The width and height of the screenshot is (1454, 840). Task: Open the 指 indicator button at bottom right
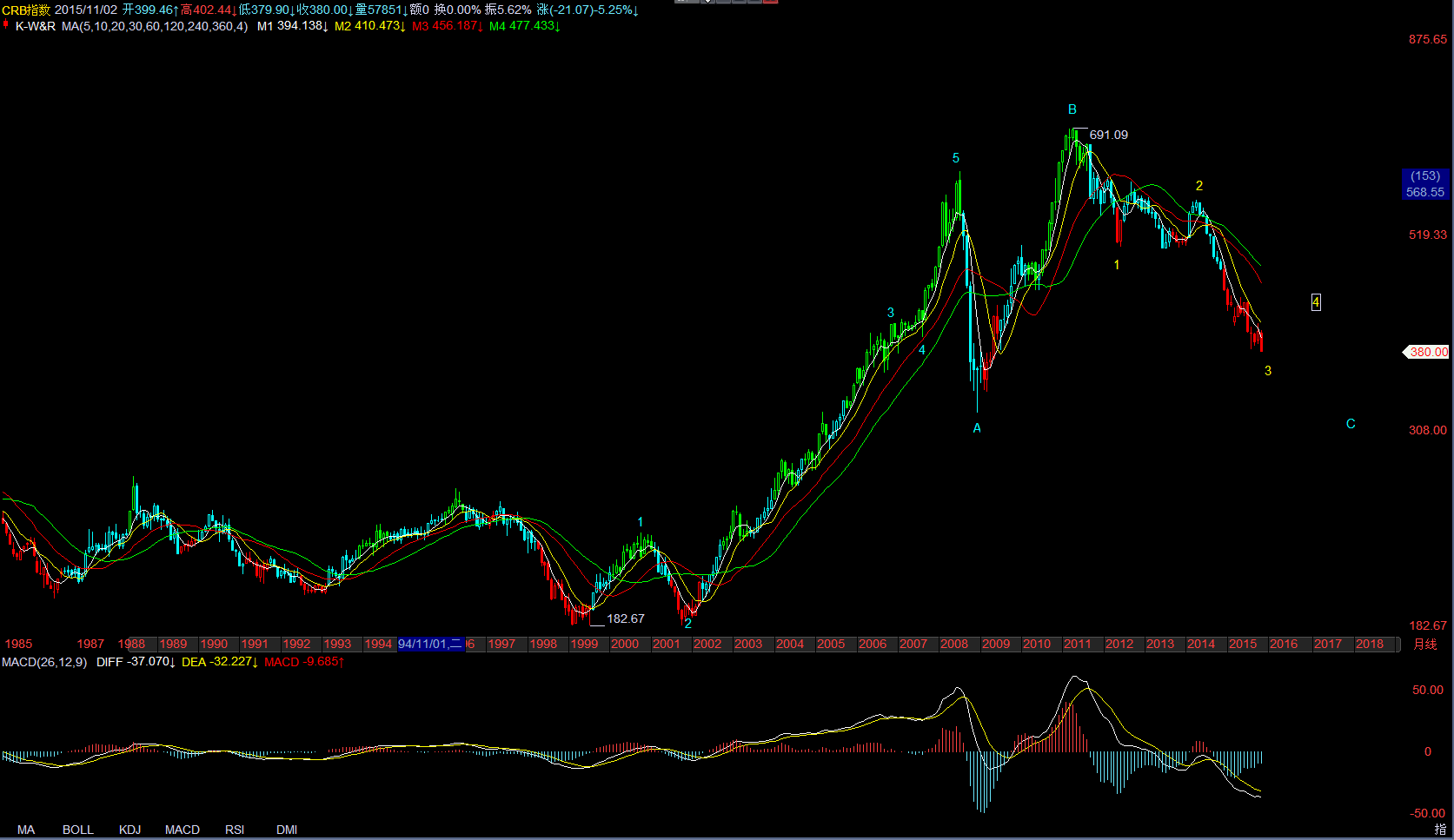[x=1440, y=830]
